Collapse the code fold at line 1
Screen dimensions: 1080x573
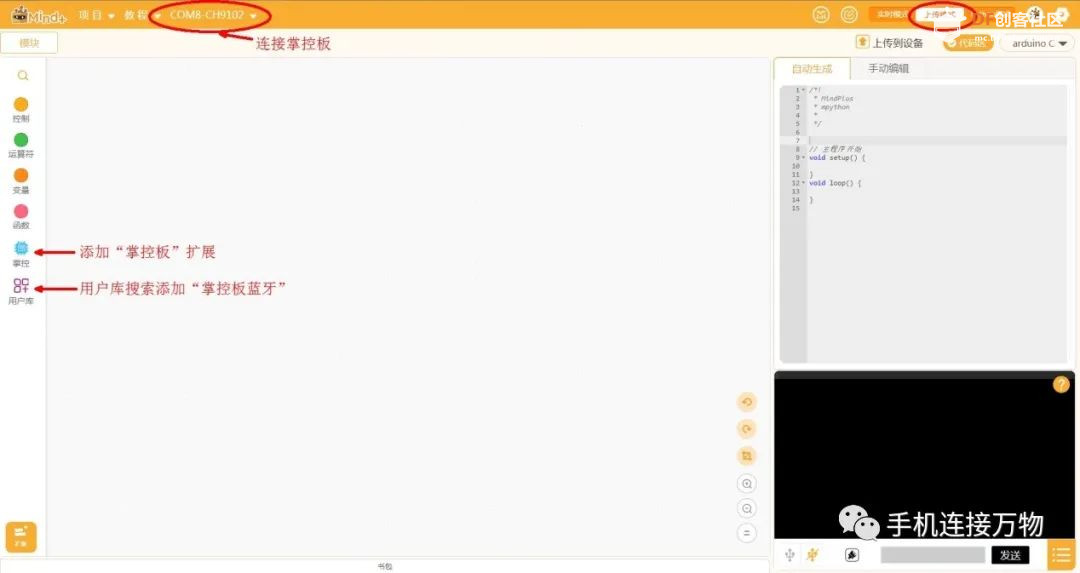tap(803, 90)
